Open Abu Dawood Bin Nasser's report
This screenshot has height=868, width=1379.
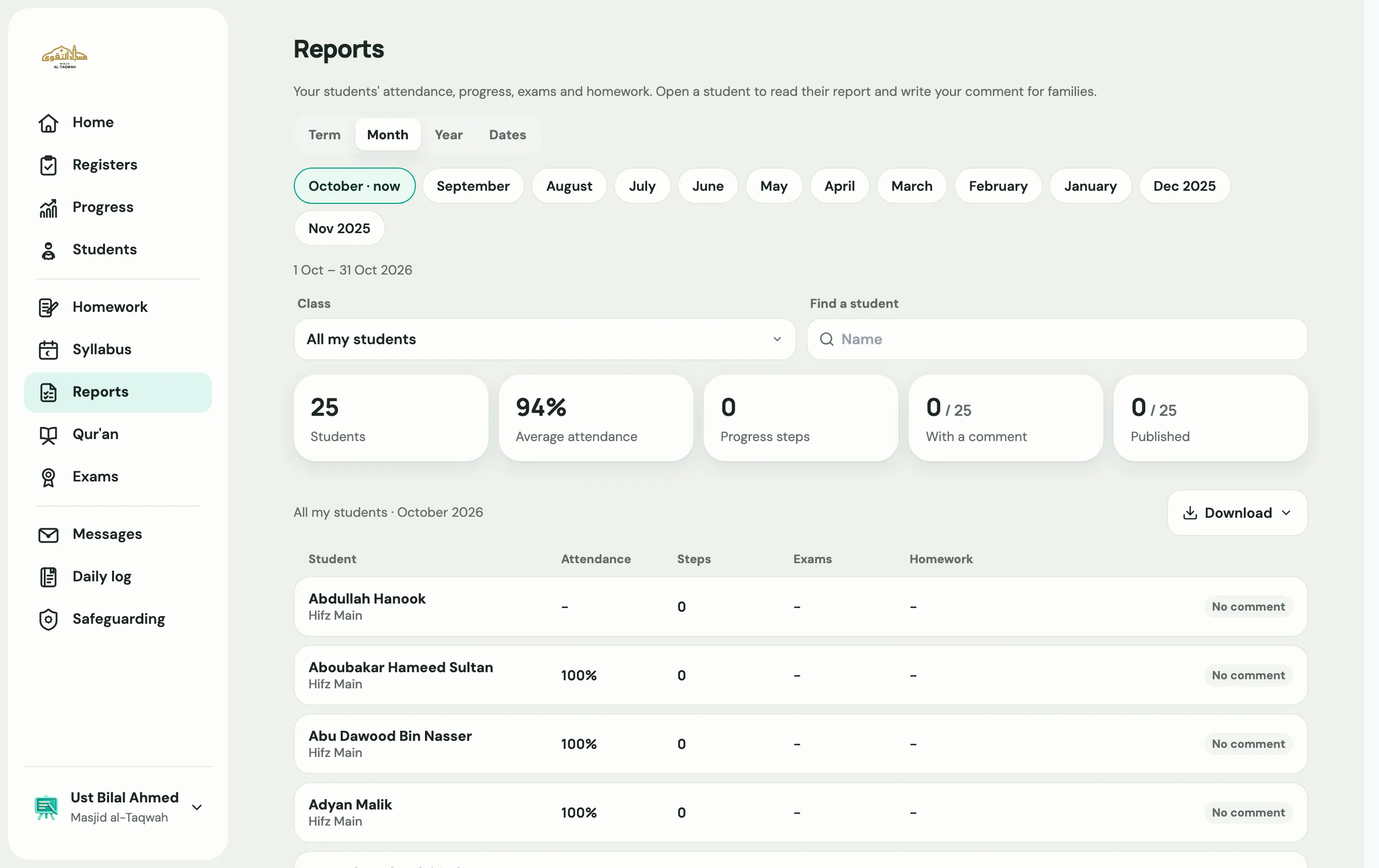[x=801, y=744]
